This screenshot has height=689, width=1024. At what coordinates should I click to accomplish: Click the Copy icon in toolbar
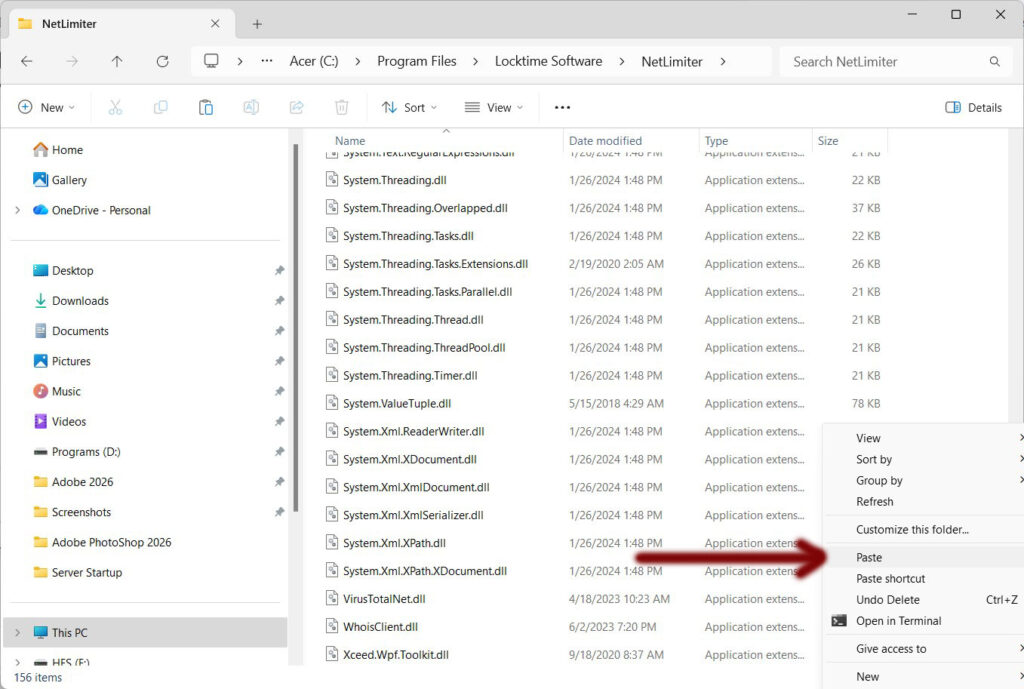160,107
